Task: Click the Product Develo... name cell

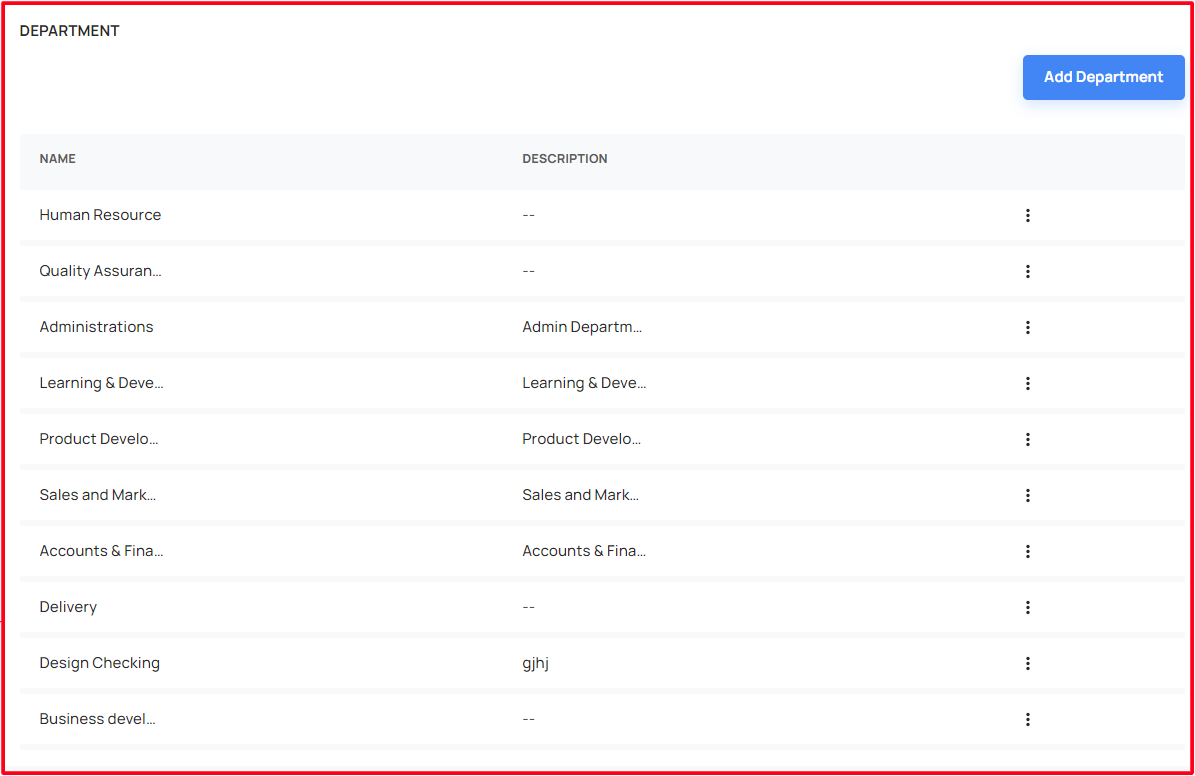Action: [x=98, y=439]
